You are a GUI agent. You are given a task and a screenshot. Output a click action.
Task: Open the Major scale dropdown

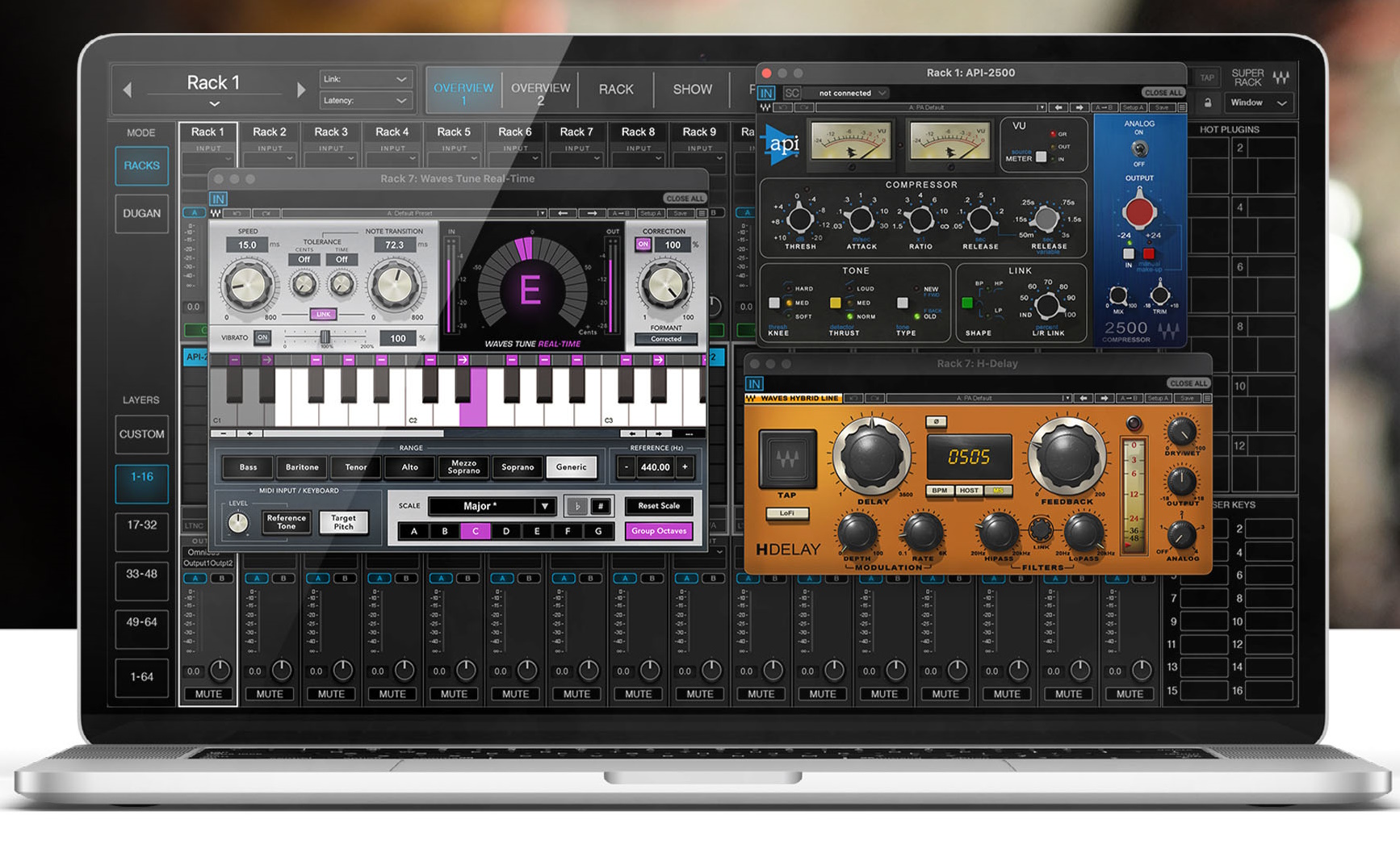[x=491, y=506]
